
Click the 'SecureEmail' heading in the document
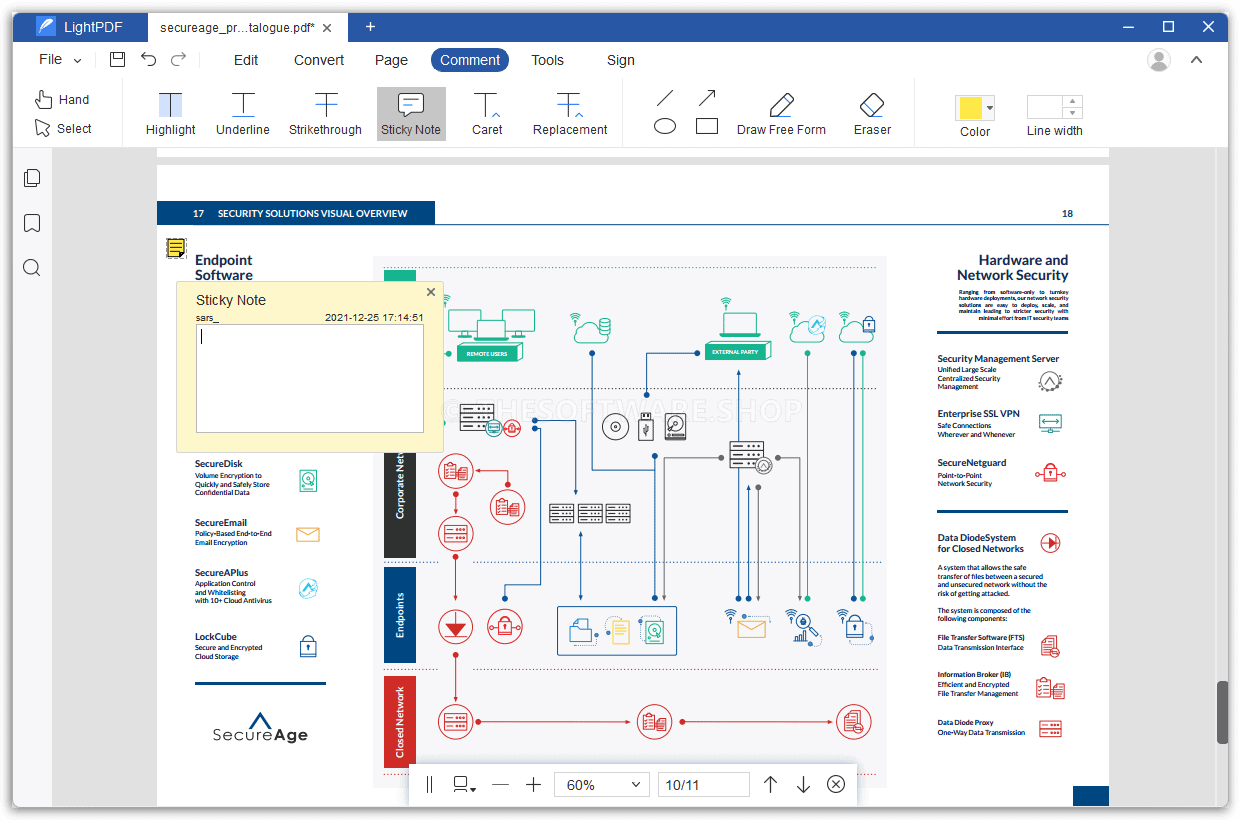pos(221,523)
